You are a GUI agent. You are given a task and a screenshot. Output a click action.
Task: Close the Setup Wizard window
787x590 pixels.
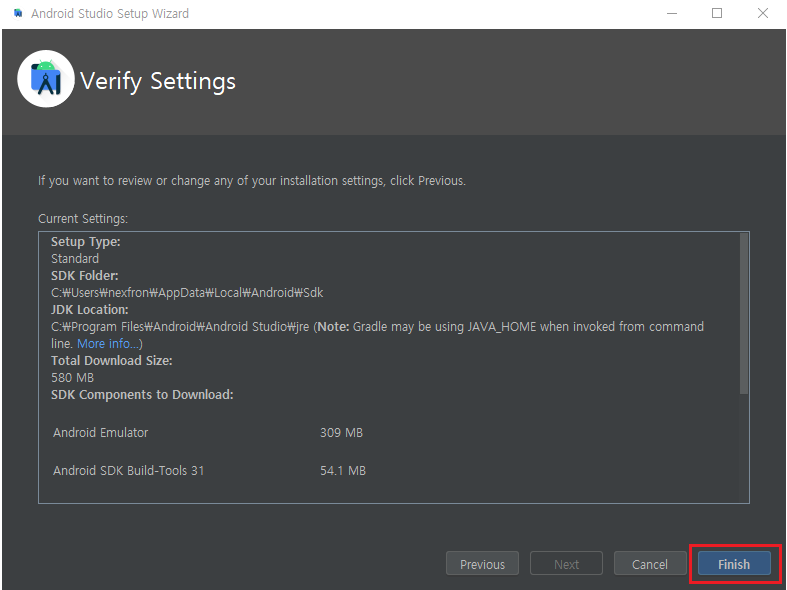coord(762,13)
